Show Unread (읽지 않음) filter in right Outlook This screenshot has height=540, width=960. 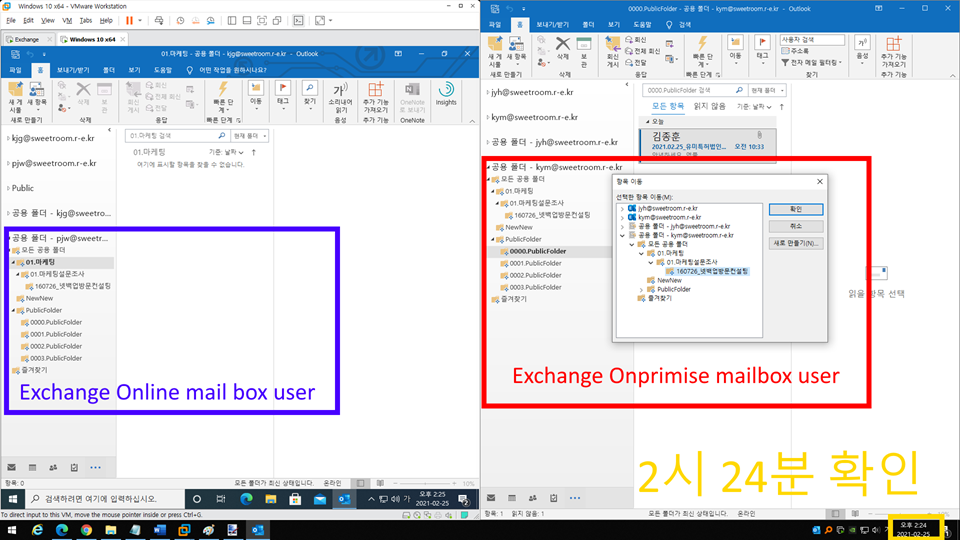(709, 107)
